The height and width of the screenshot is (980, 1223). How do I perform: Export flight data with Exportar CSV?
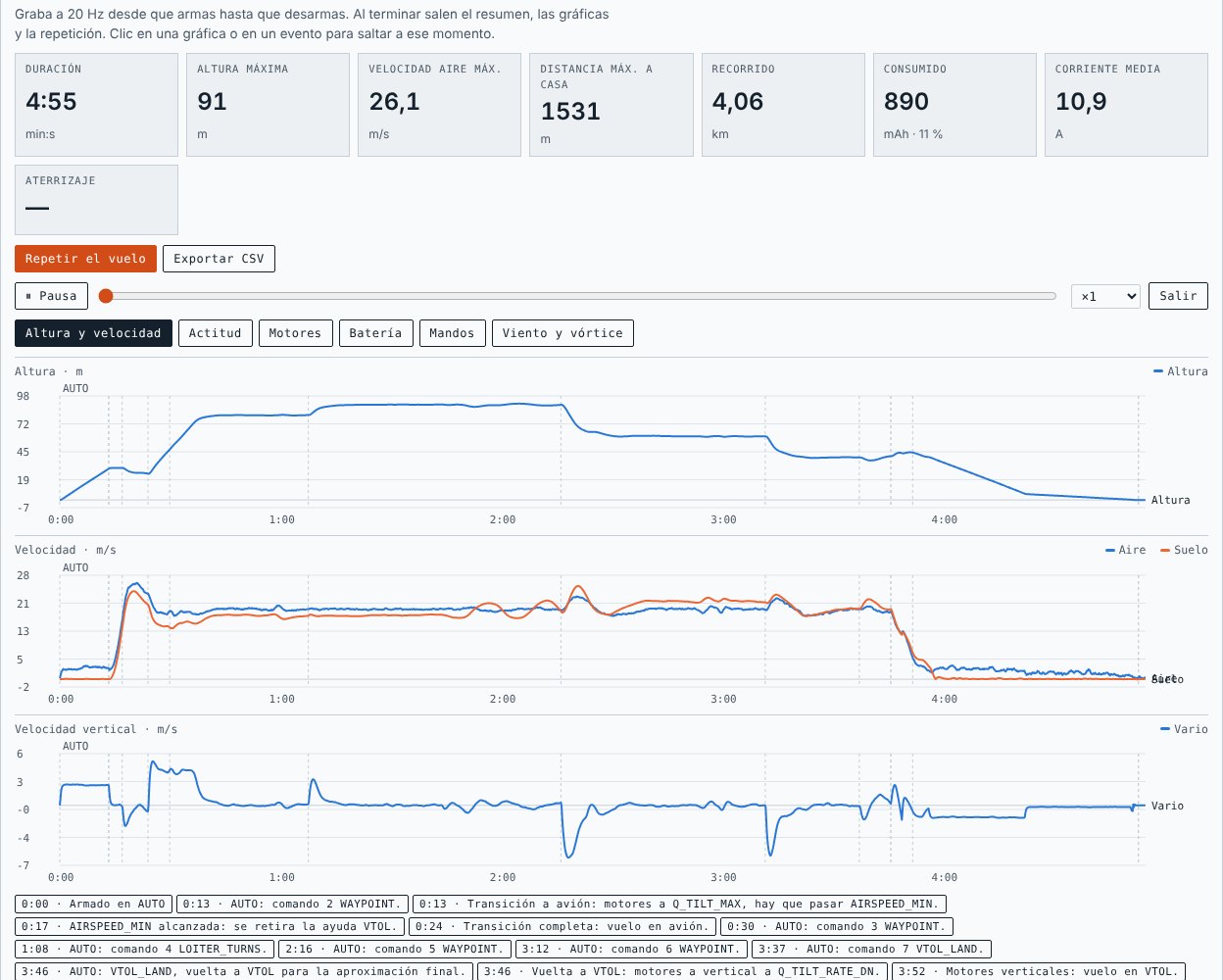pyautogui.click(x=219, y=259)
